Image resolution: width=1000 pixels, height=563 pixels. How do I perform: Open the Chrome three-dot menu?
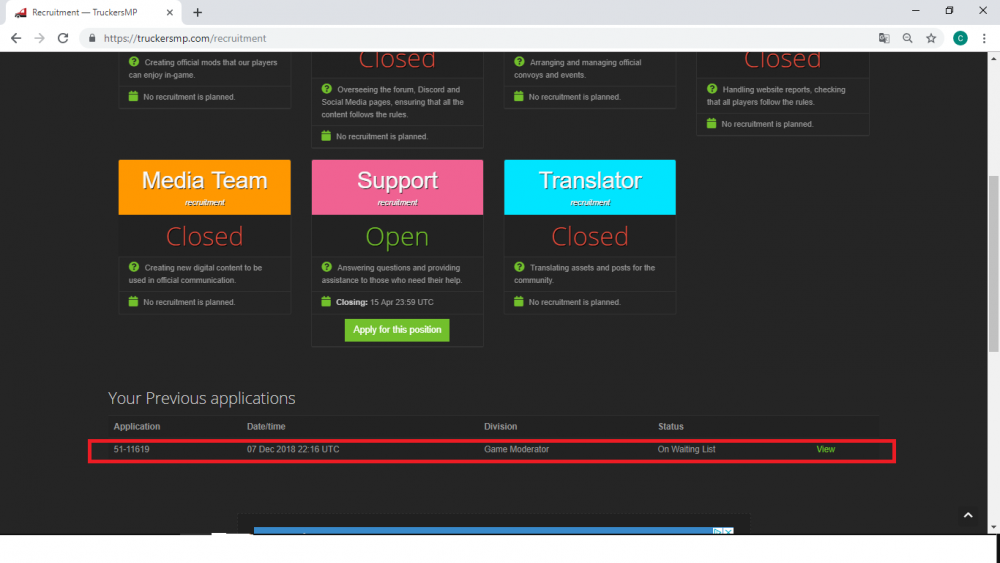(x=984, y=38)
